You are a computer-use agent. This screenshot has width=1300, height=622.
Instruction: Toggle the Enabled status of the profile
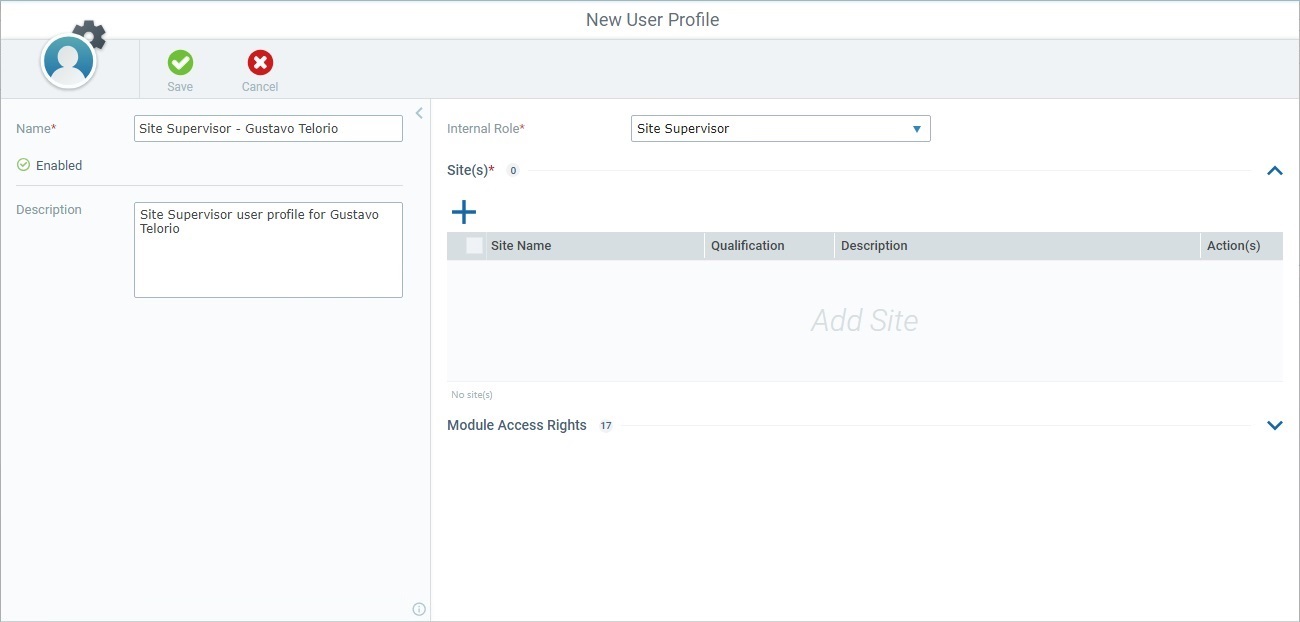click(x=22, y=165)
